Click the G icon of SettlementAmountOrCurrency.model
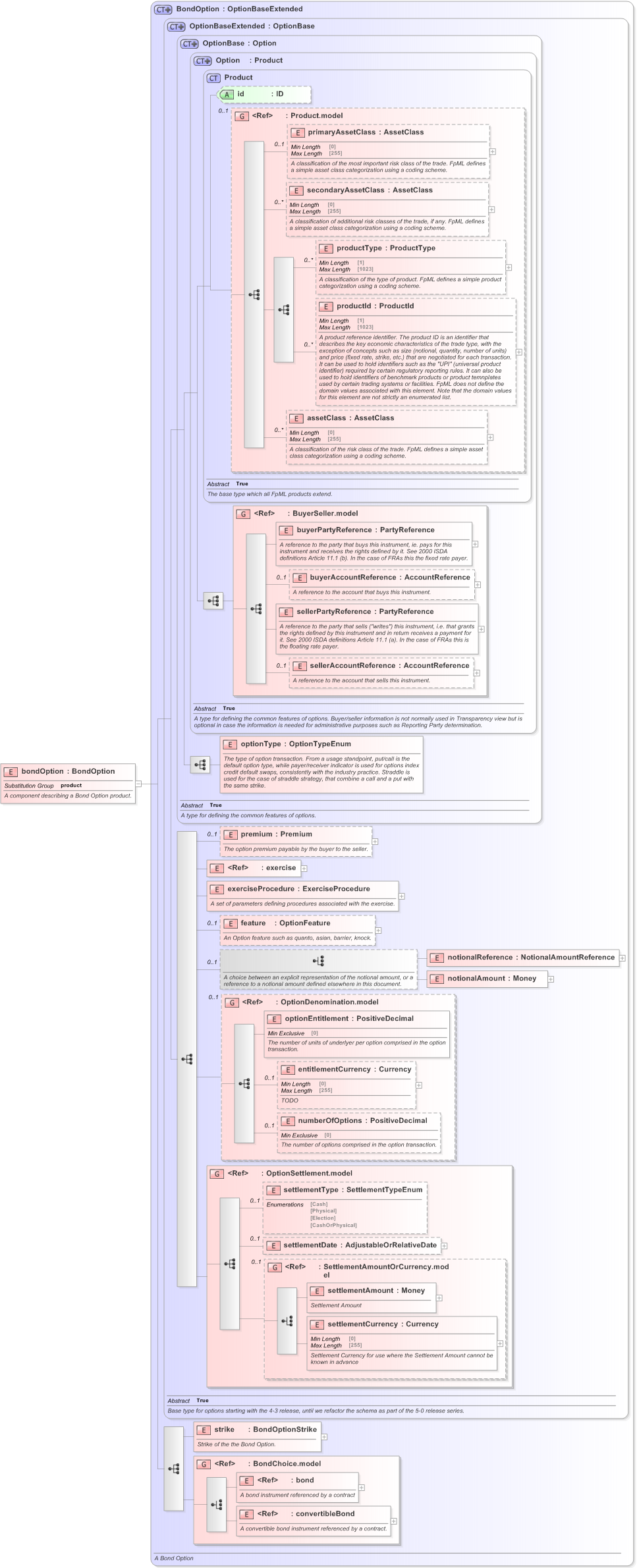Image resolution: width=637 pixels, height=1568 pixels. pos(275,1268)
